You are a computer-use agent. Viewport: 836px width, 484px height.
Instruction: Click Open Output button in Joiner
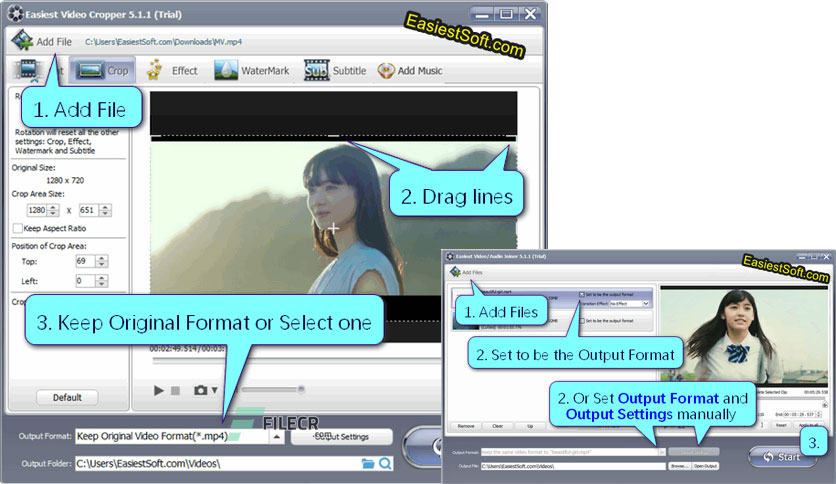pos(705,466)
